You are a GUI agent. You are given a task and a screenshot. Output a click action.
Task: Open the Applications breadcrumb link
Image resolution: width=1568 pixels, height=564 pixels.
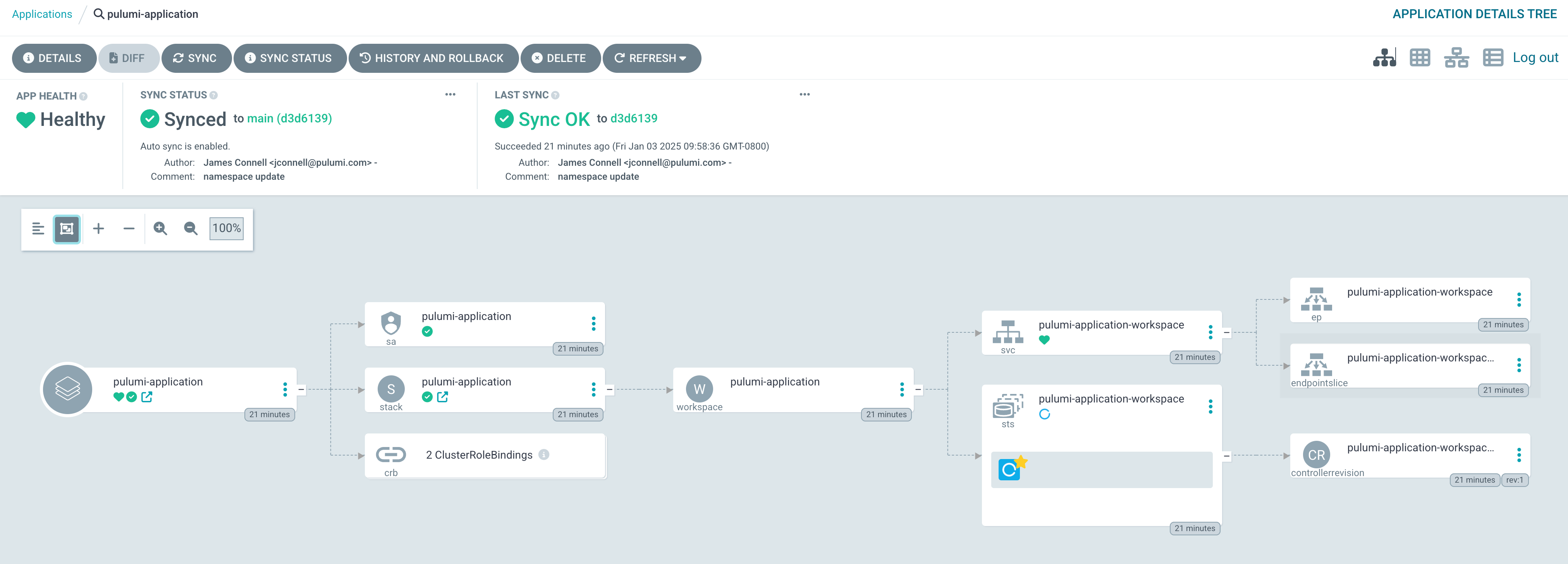coord(42,14)
